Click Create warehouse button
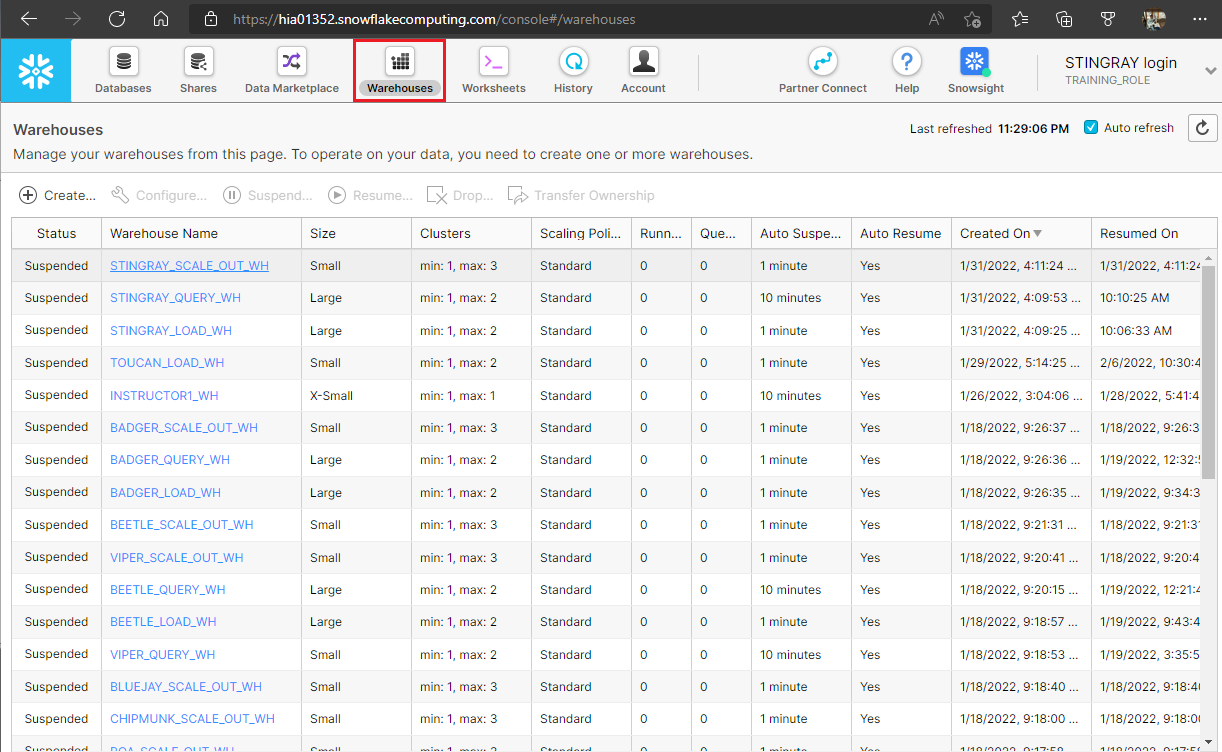This screenshot has height=752, width=1222. coord(58,195)
